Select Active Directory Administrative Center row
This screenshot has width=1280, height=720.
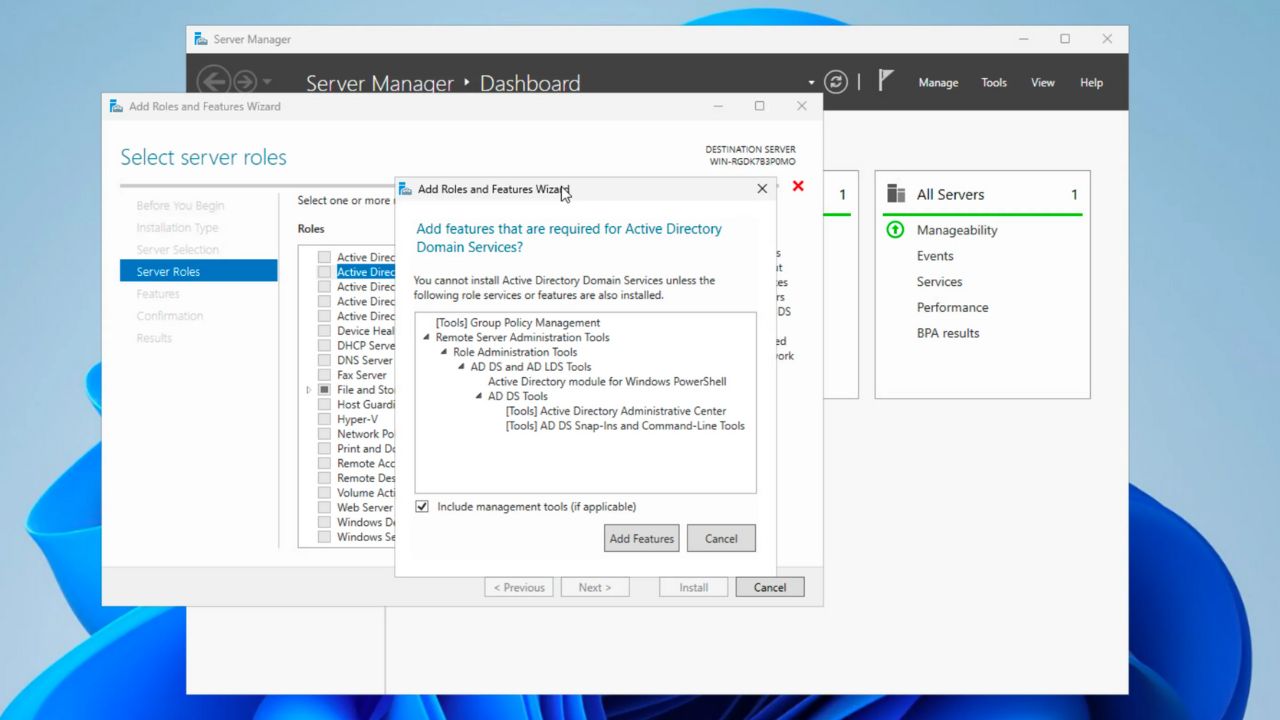[x=616, y=411]
